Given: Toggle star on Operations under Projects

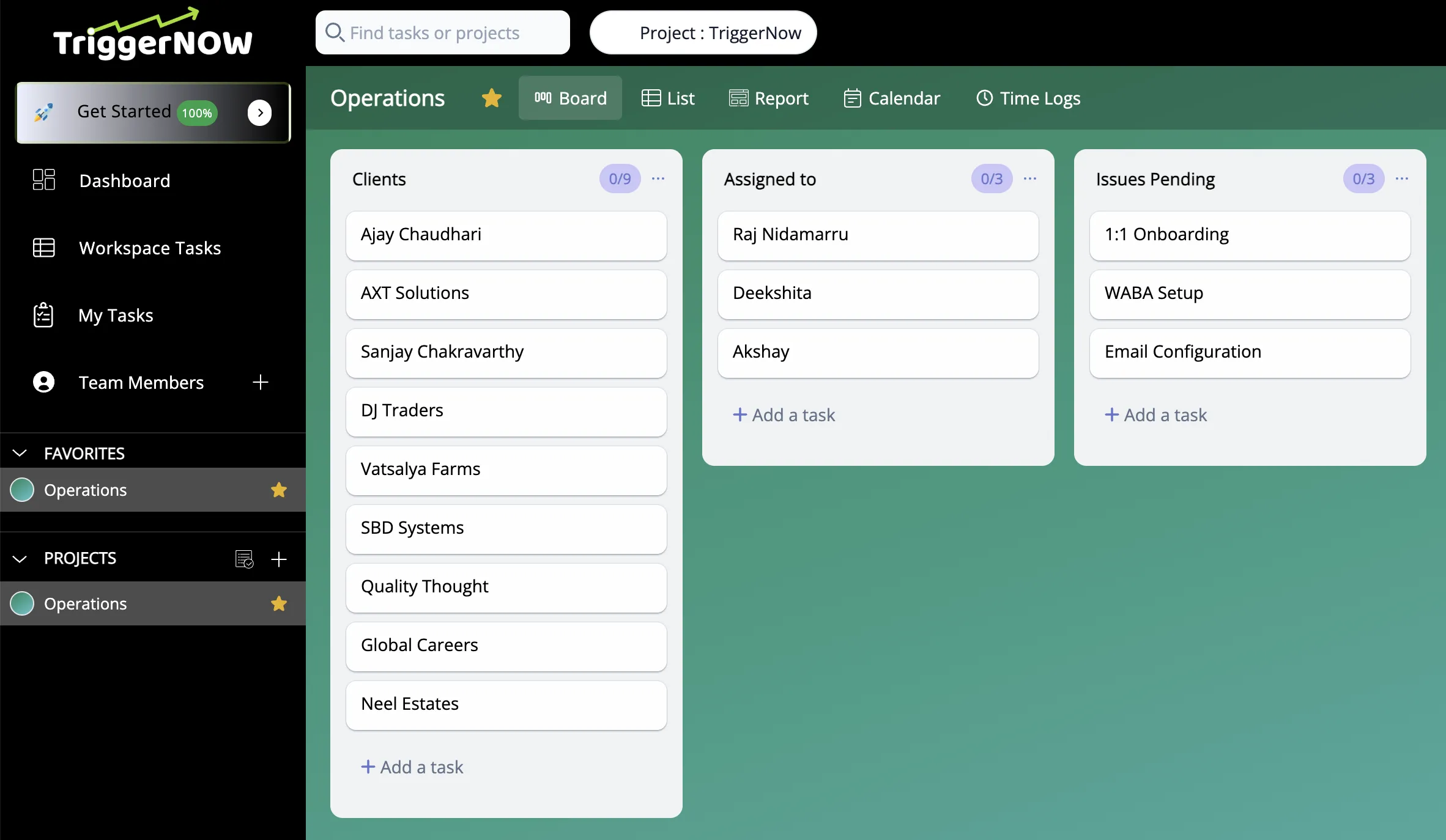Looking at the screenshot, I should point(279,603).
